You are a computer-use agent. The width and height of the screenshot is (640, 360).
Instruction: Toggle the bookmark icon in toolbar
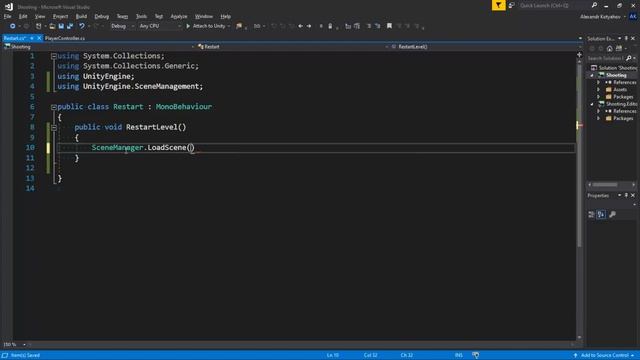(x=389, y=26)
